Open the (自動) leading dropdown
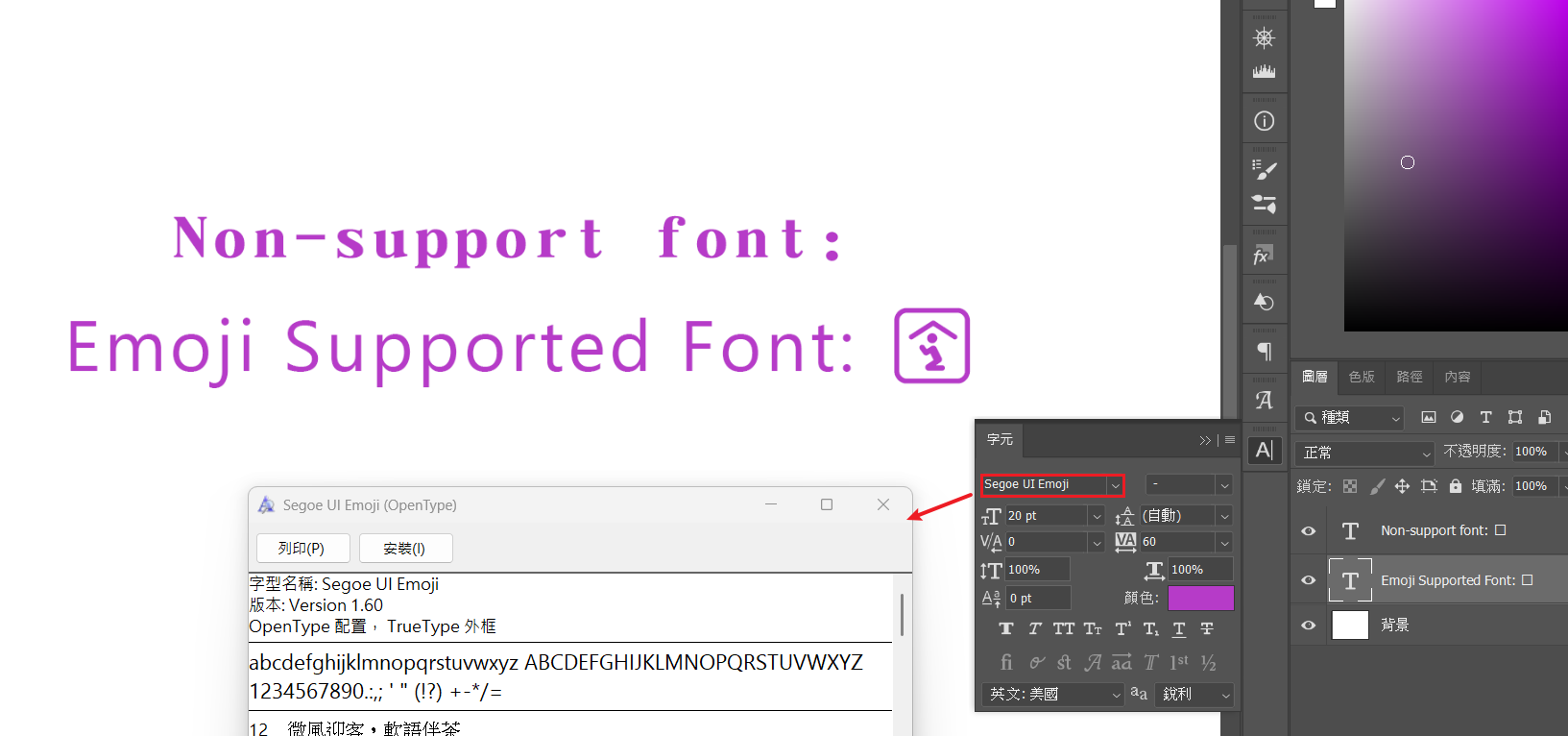 [1224, 516]
